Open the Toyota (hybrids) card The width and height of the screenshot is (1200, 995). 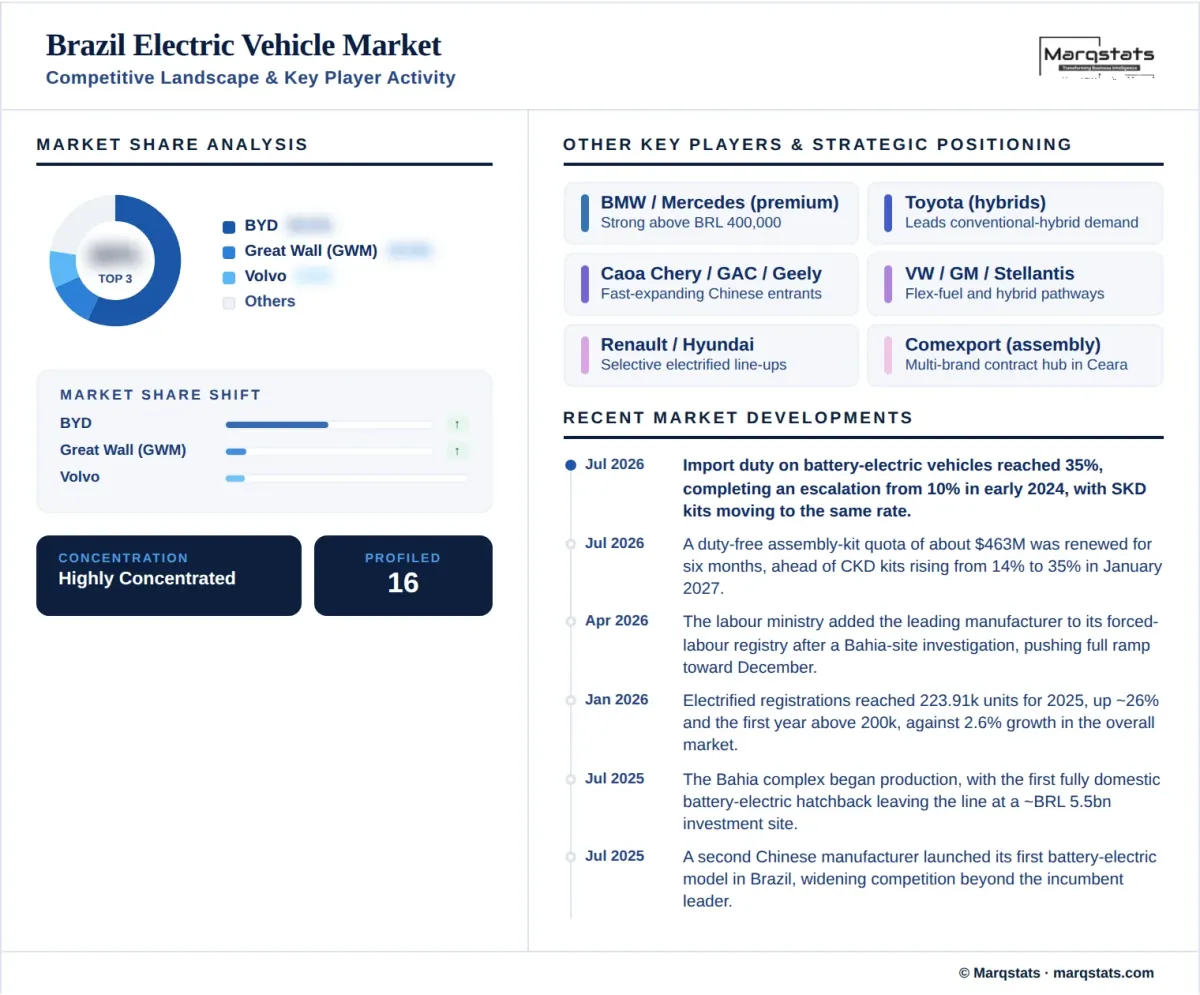pos(1015,212)
